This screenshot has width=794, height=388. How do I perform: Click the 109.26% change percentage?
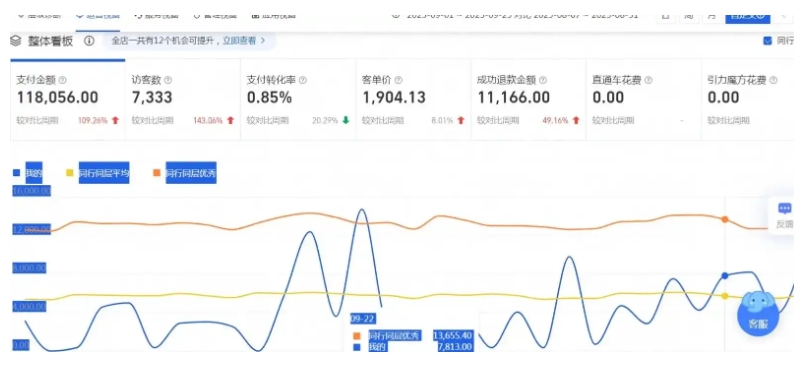(93, 121)
